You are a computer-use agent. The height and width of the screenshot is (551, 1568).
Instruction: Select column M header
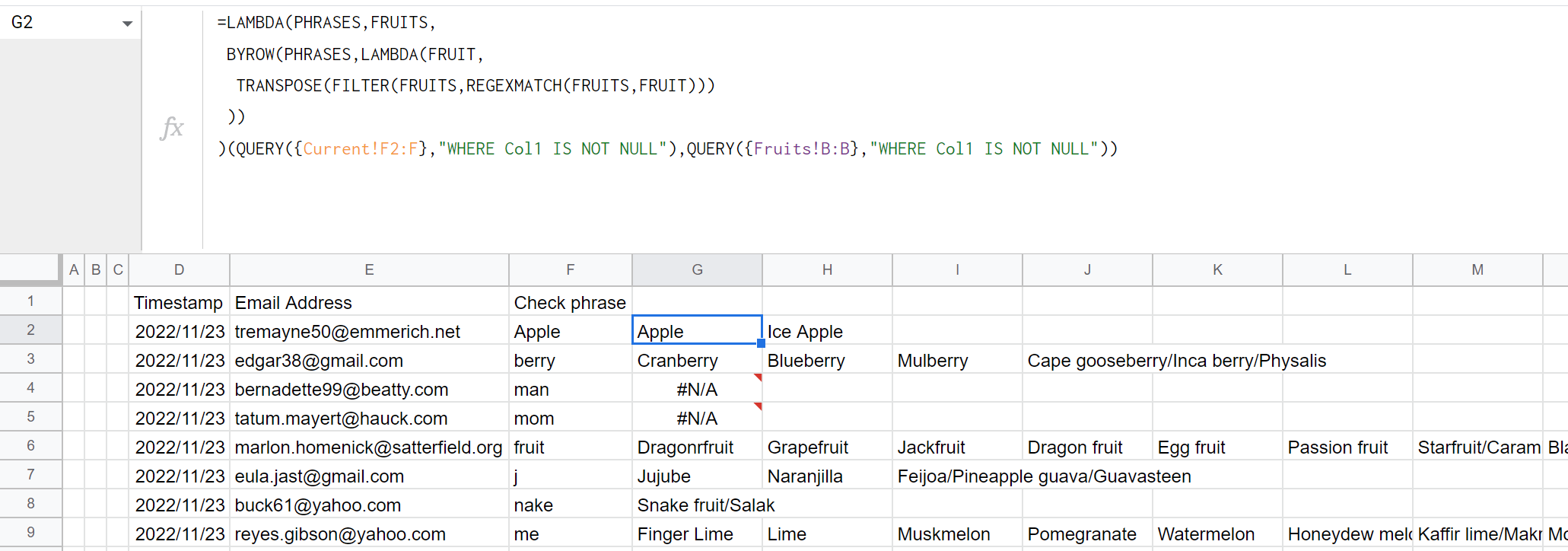point(1477,269)
